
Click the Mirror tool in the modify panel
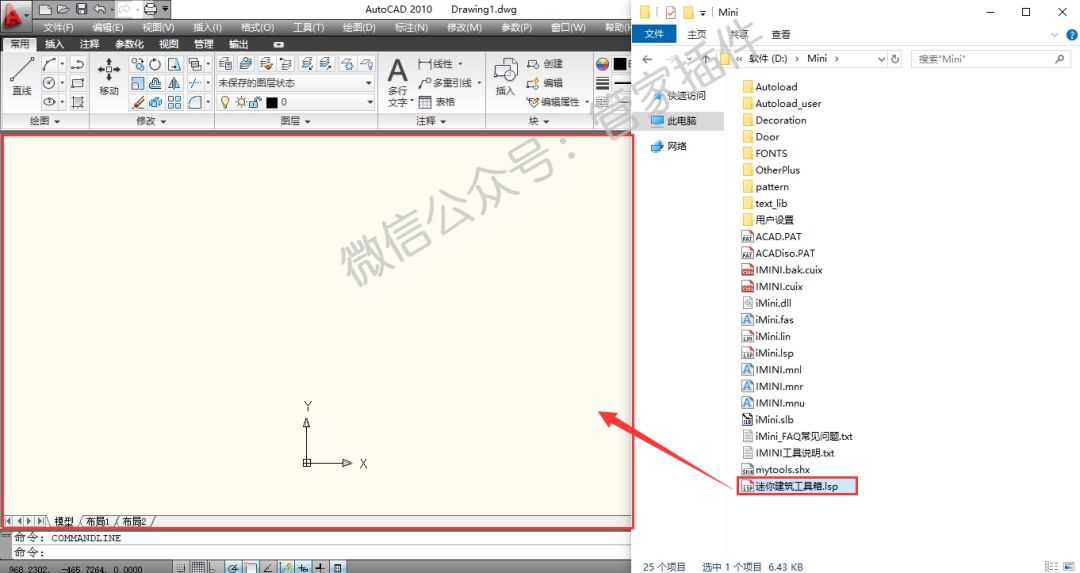click(x=174, y=83)
